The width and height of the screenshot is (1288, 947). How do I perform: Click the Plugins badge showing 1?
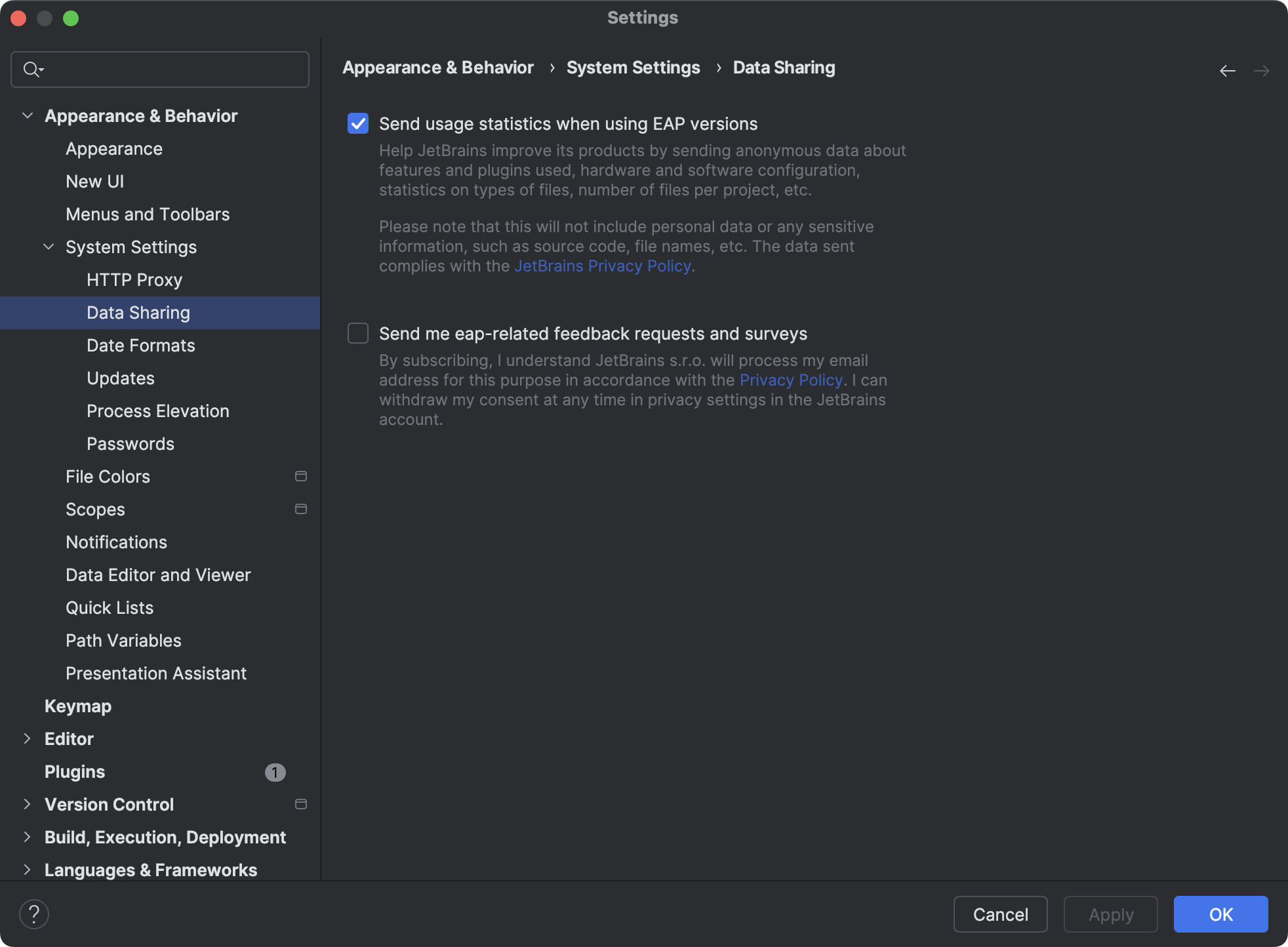click(x=275, y=772)
